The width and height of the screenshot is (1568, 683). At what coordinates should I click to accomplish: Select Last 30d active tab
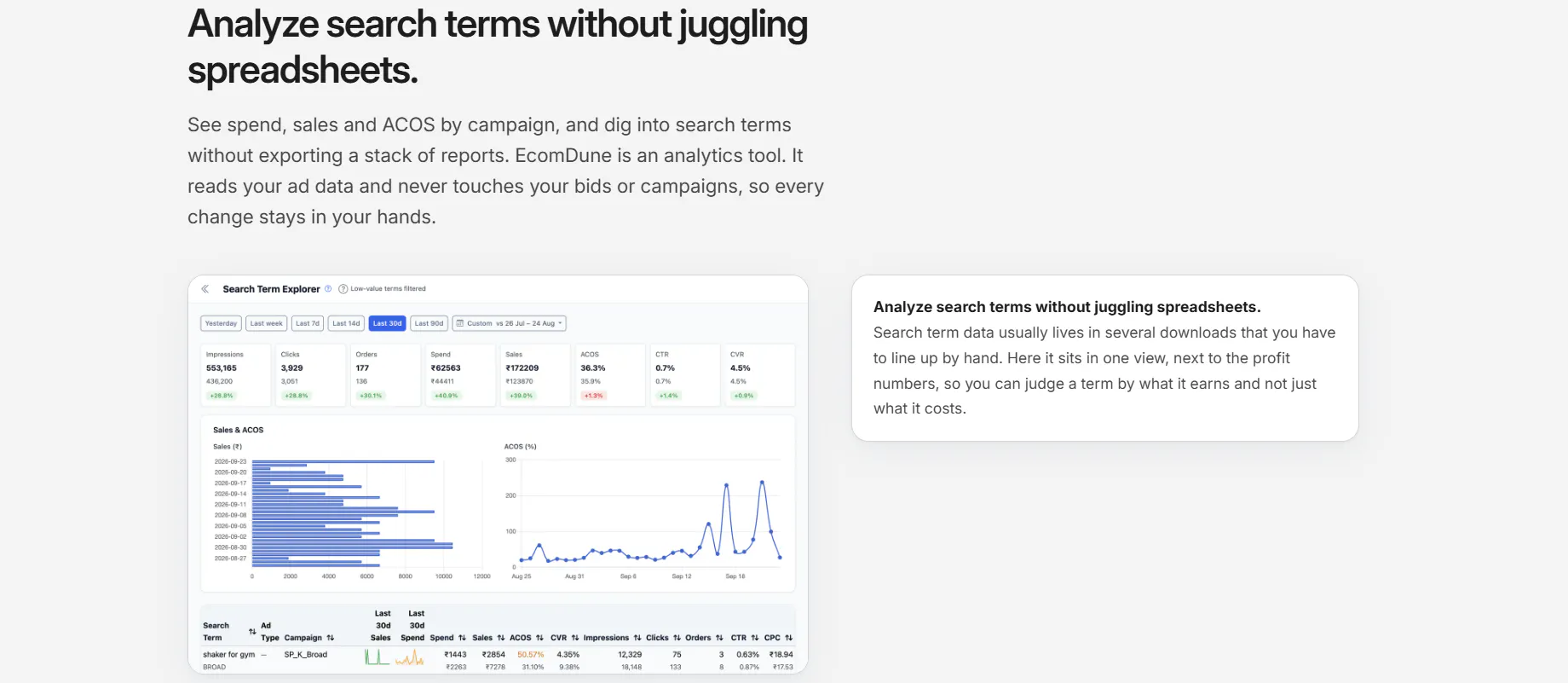point(387,323)
